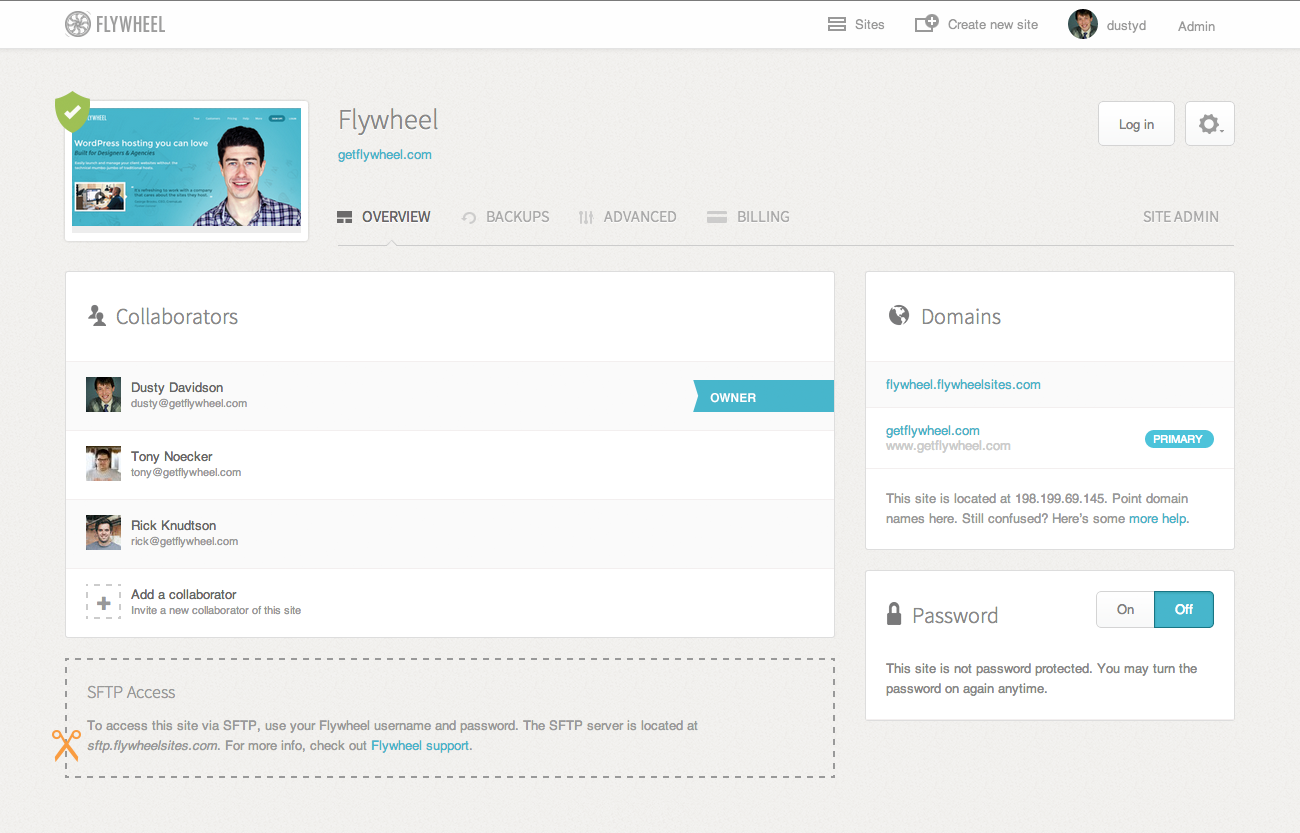Click the Password heading text

pyautogui.click(x=955, y=616)
